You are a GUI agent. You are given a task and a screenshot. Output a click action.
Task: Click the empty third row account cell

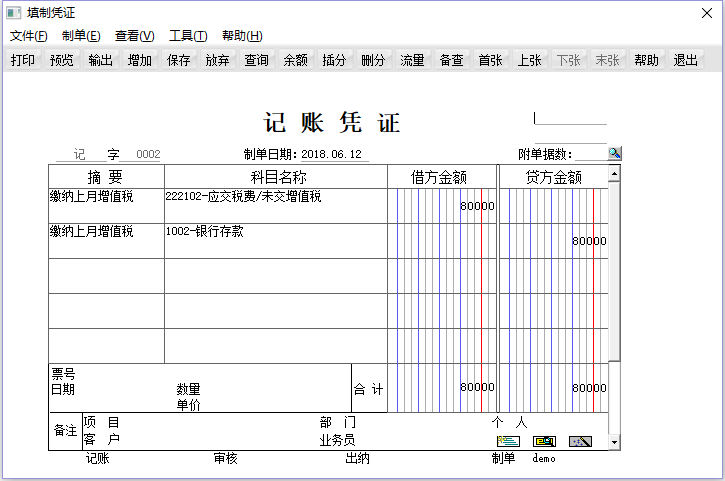pyautogui.click(x=276, y=276)
